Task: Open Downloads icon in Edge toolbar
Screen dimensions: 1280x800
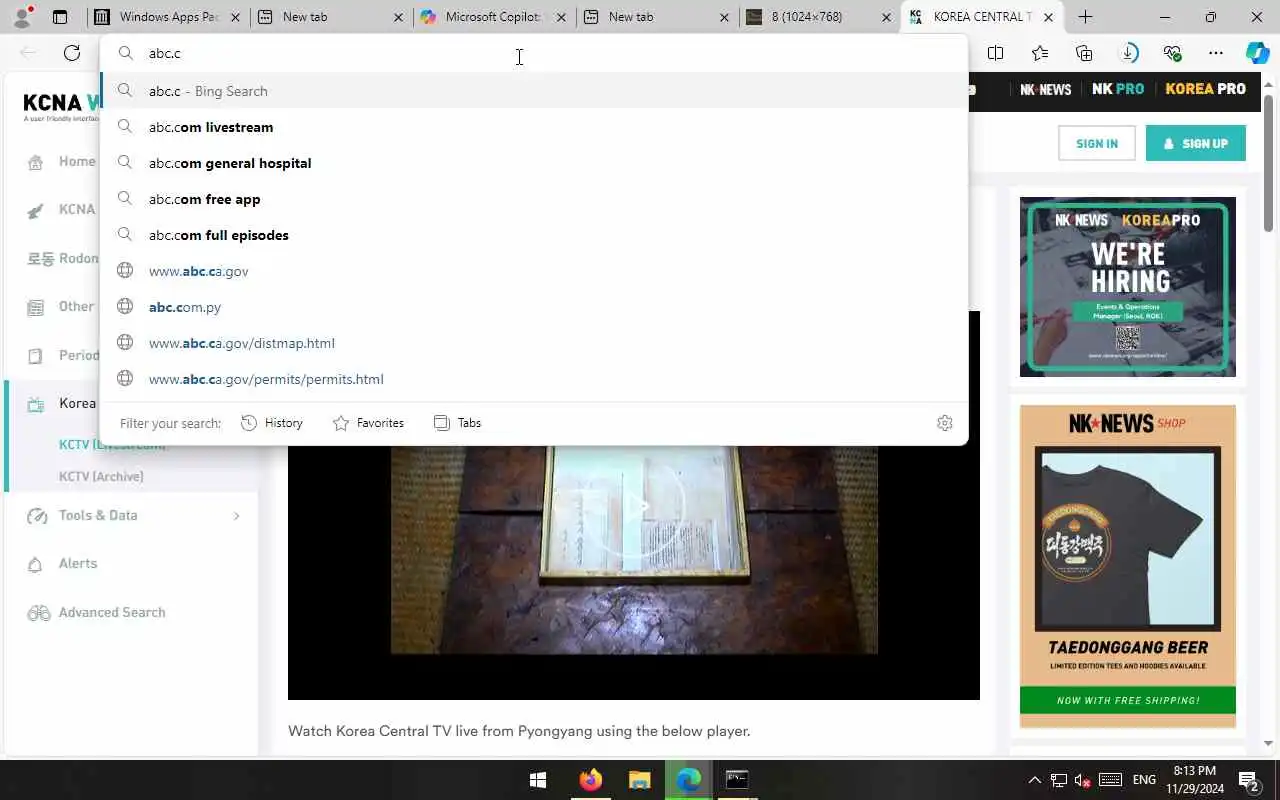Action: (x=1128, y=53)
